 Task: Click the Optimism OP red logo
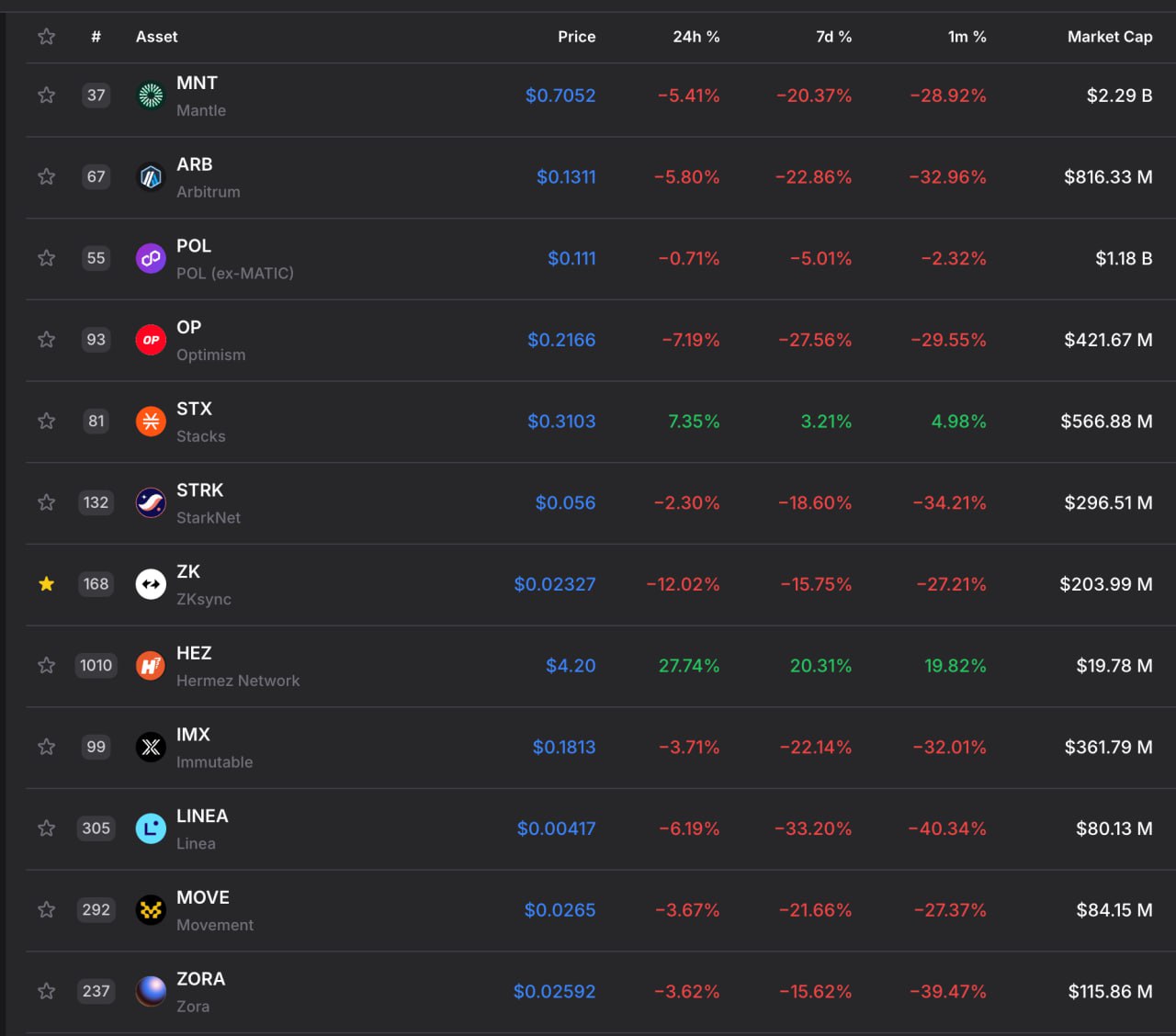click(x=151, y=340)
